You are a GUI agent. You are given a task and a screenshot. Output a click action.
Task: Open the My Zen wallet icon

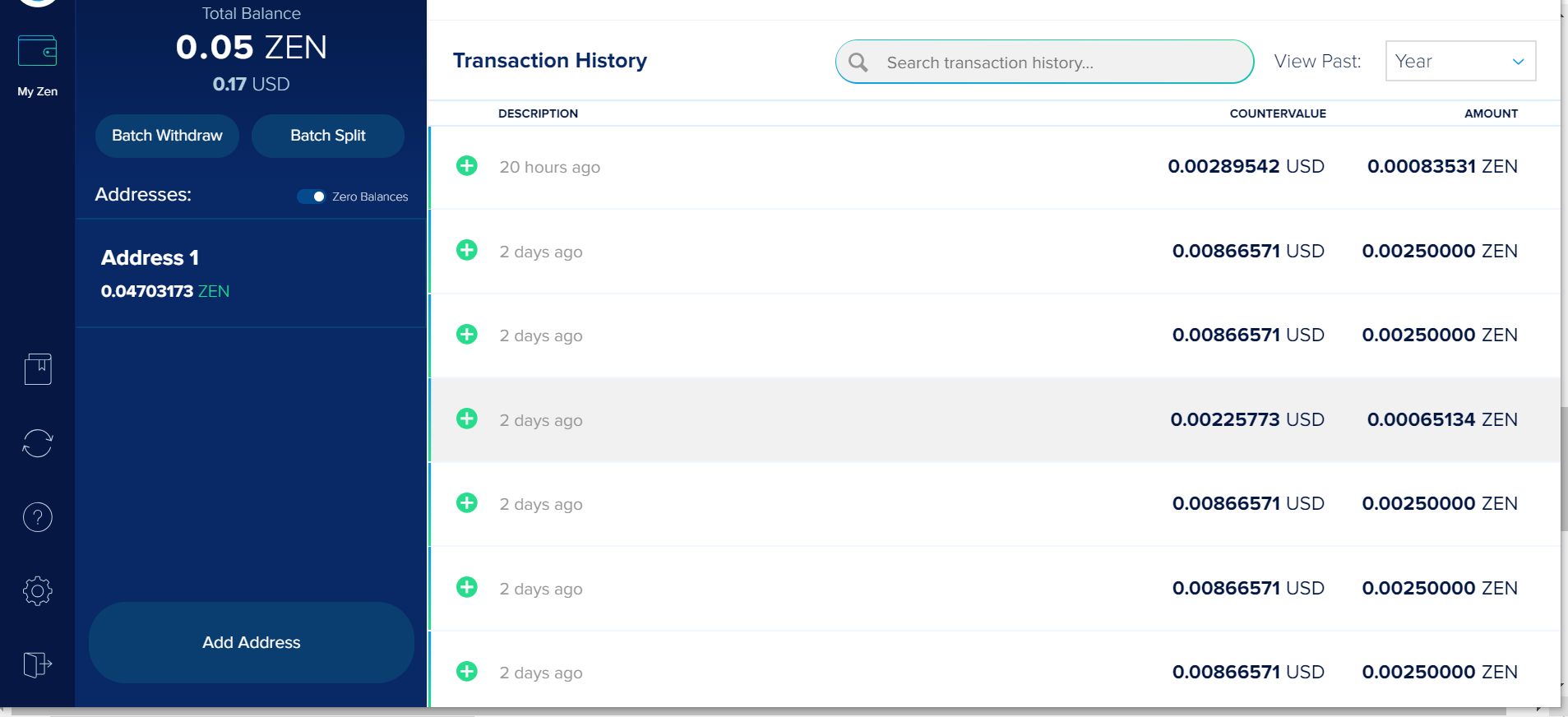(x=37, y=51)
